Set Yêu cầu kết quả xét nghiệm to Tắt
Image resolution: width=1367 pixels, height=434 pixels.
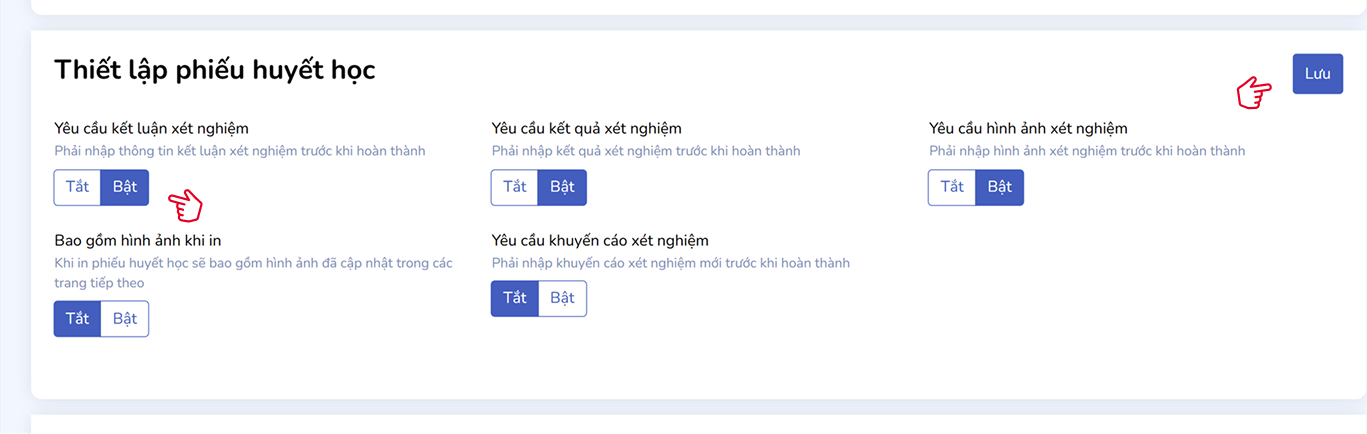(514, 187)
